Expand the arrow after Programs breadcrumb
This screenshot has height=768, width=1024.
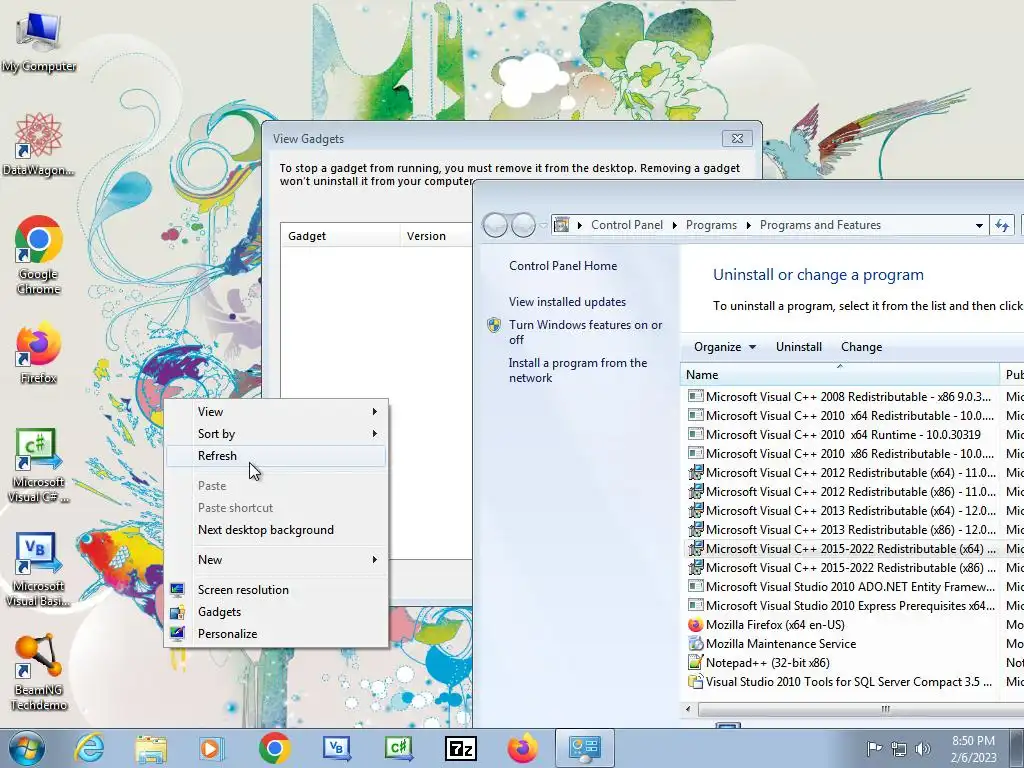[x=748, y=225]
